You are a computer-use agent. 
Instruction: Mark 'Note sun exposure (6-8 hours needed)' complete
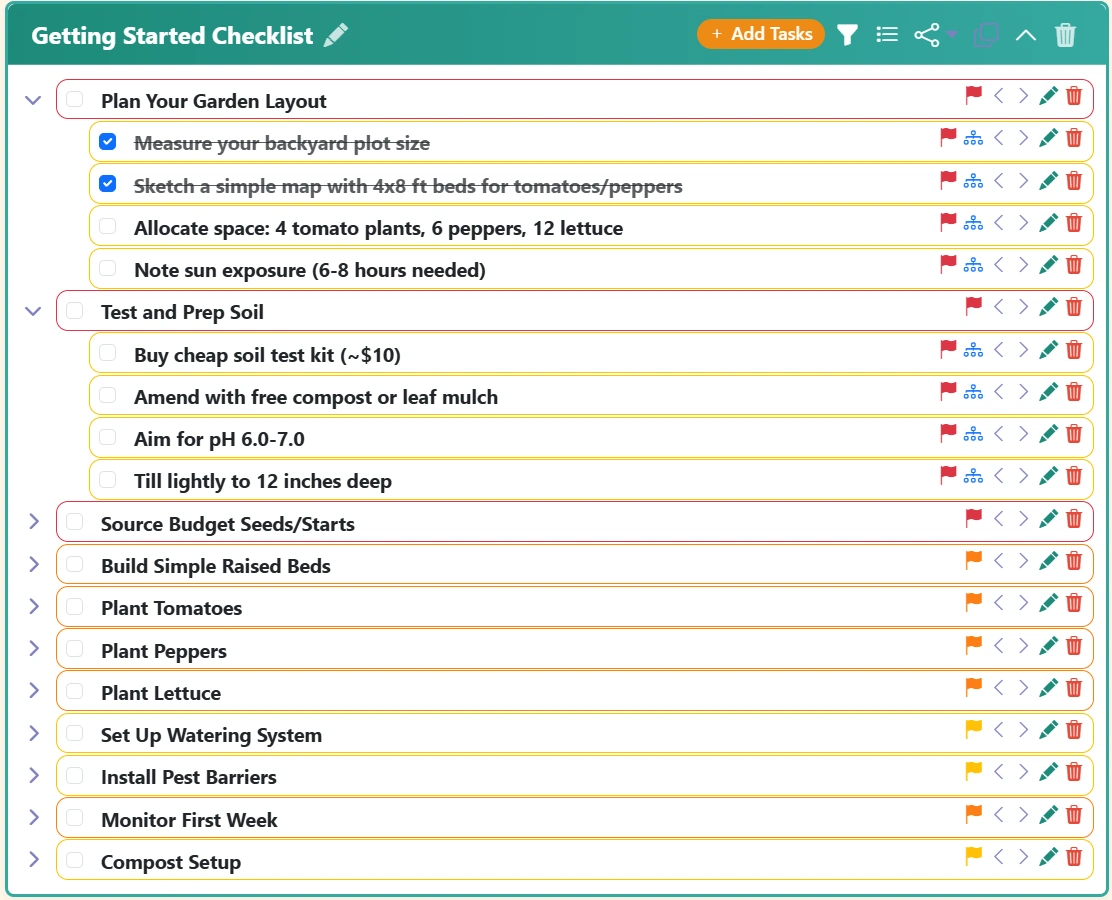point(108,266)
